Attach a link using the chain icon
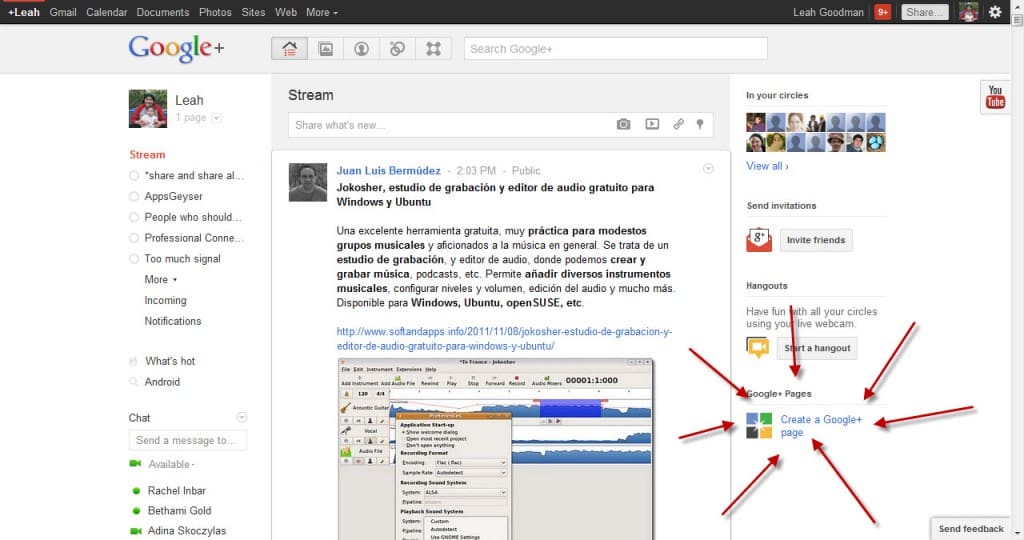Image resolution: width=1024 pixels, height=540 pixels. tap(679, 124)
